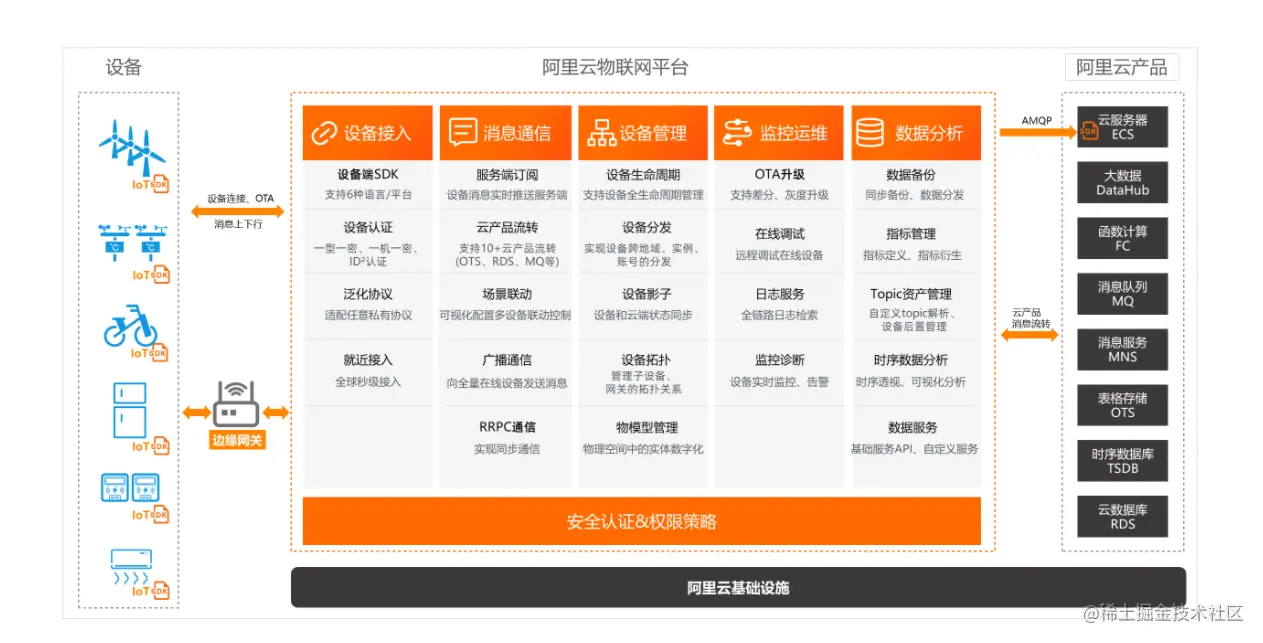Click the 云产品流转 item
This screenshot has height=643, width=1263.
tap(506, 227)
